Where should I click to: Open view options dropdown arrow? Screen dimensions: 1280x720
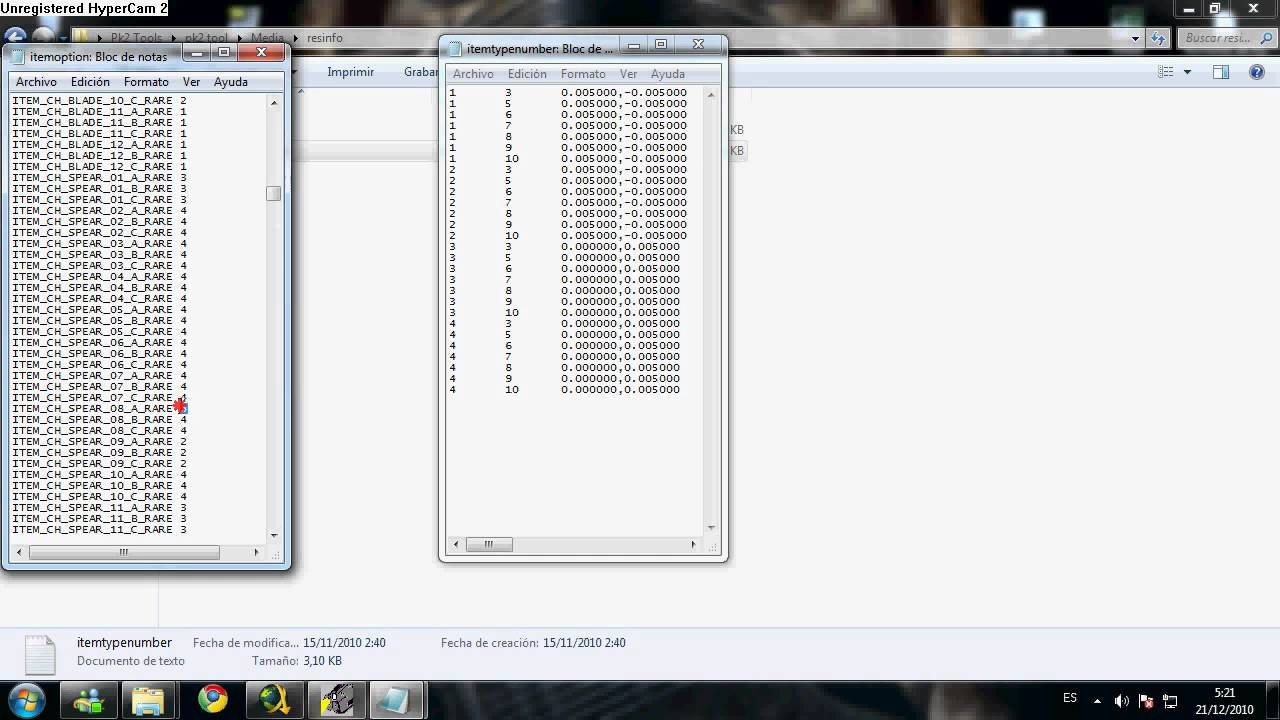tap(1188, 72)
